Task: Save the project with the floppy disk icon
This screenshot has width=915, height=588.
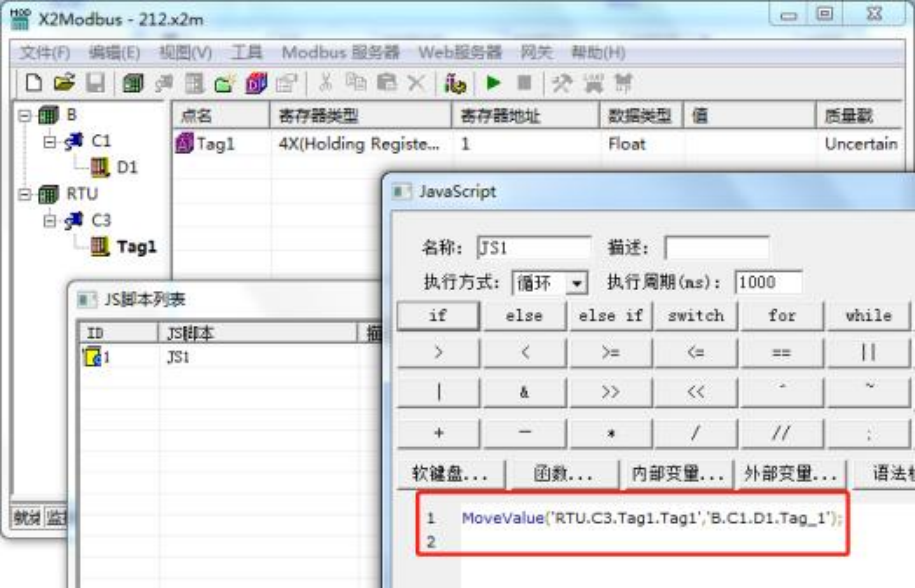Action: coord(96,83)
